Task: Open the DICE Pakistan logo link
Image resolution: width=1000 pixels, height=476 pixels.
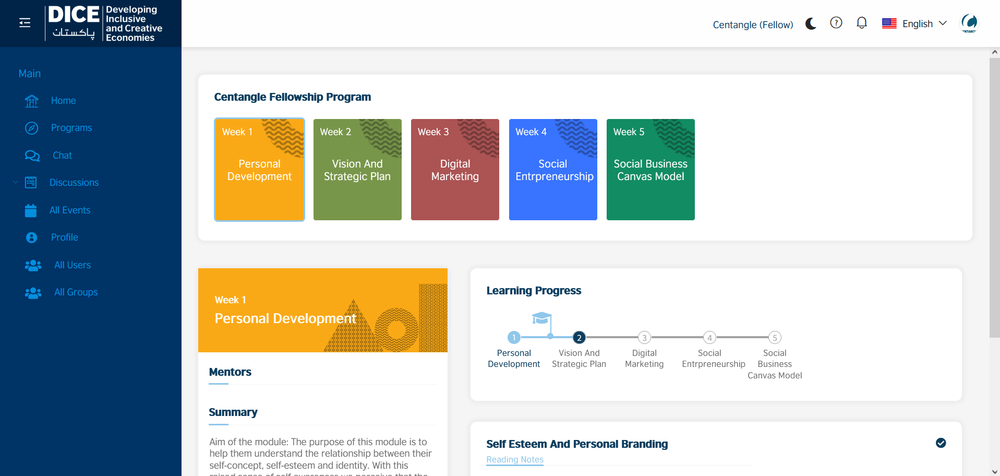Action: [x=105, y=24]
